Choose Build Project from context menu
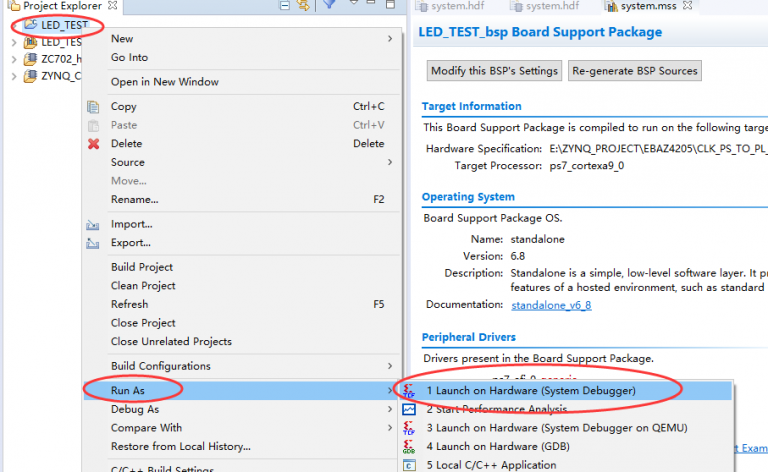 pyautogui.click(x=142, y=267)
